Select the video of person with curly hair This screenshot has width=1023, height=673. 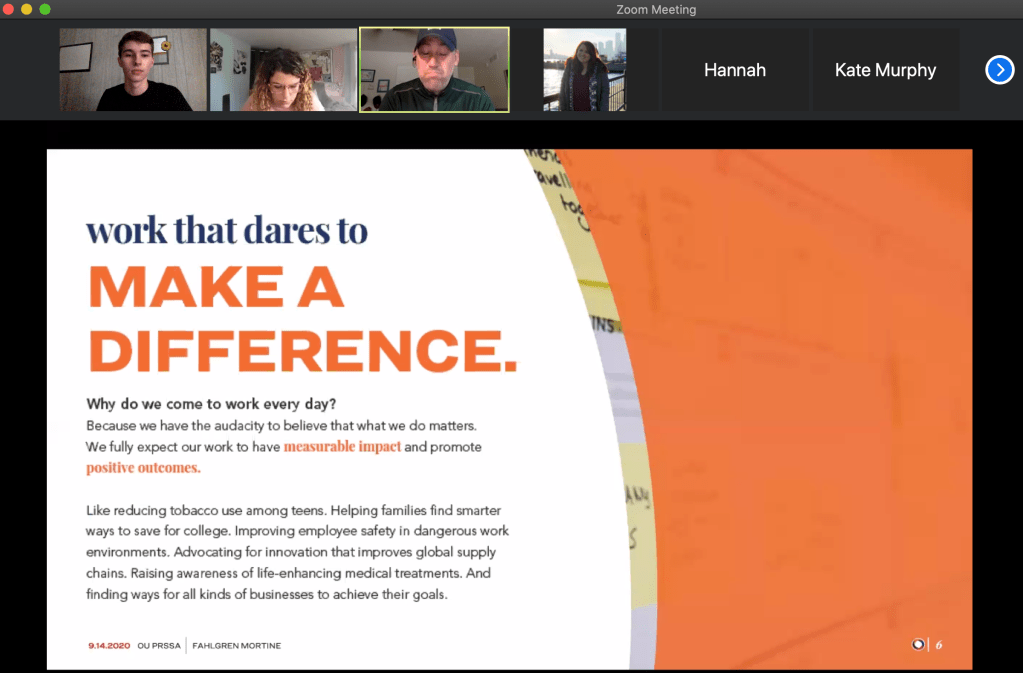[283, 69]
